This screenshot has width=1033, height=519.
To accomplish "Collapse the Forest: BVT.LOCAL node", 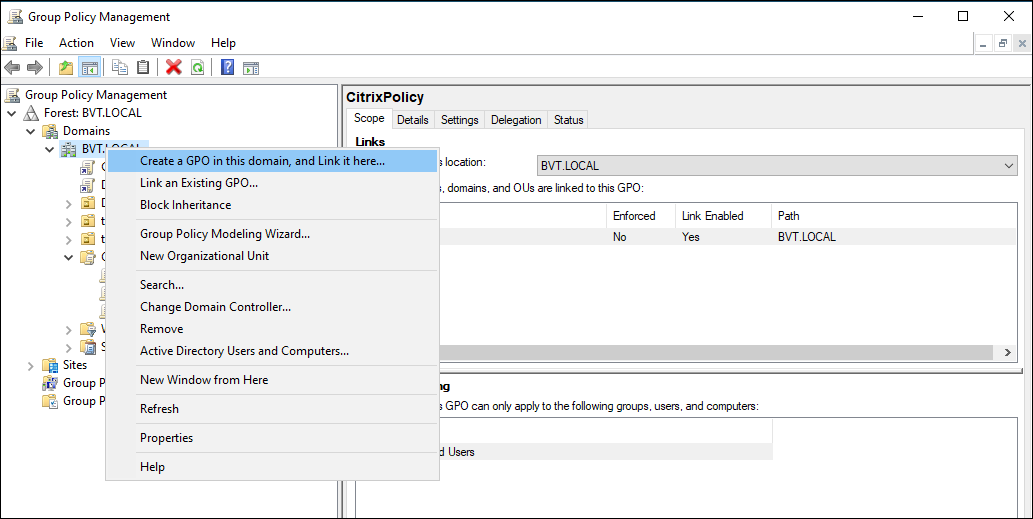I will (12, 113).
